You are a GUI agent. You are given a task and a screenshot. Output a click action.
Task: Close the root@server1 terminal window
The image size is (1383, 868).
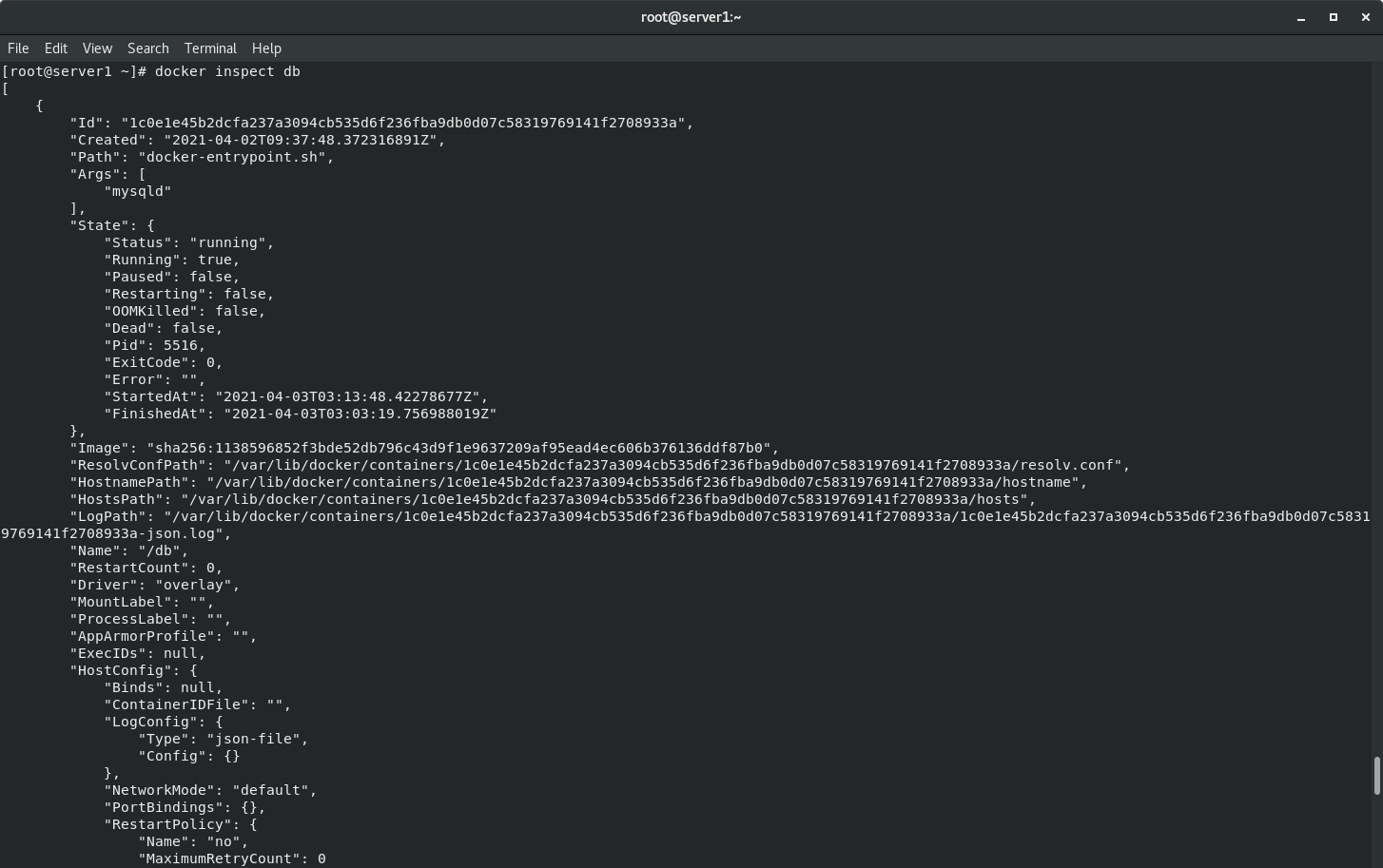point(1365,17)
